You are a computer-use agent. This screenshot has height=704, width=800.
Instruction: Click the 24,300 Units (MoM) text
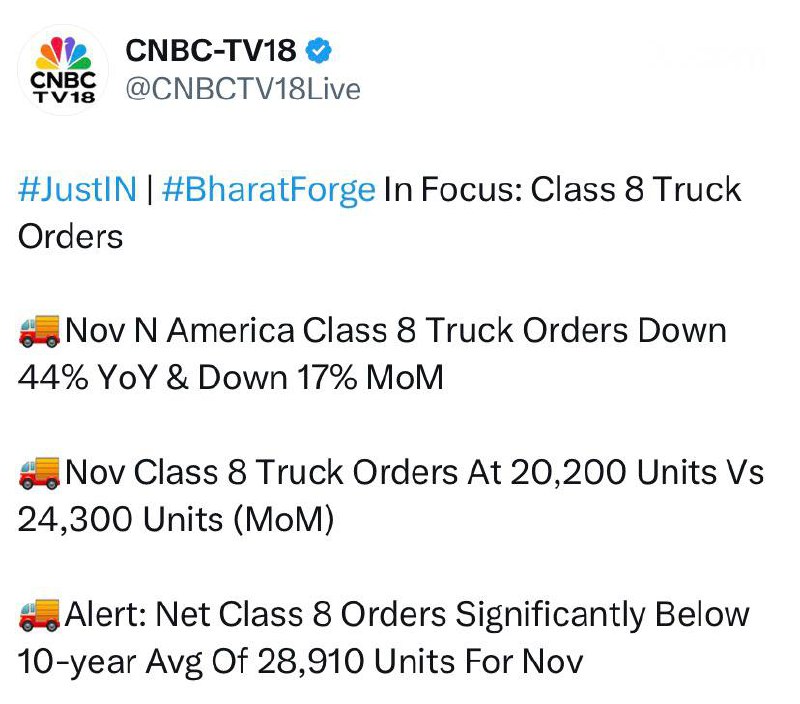tap(174, 519)
